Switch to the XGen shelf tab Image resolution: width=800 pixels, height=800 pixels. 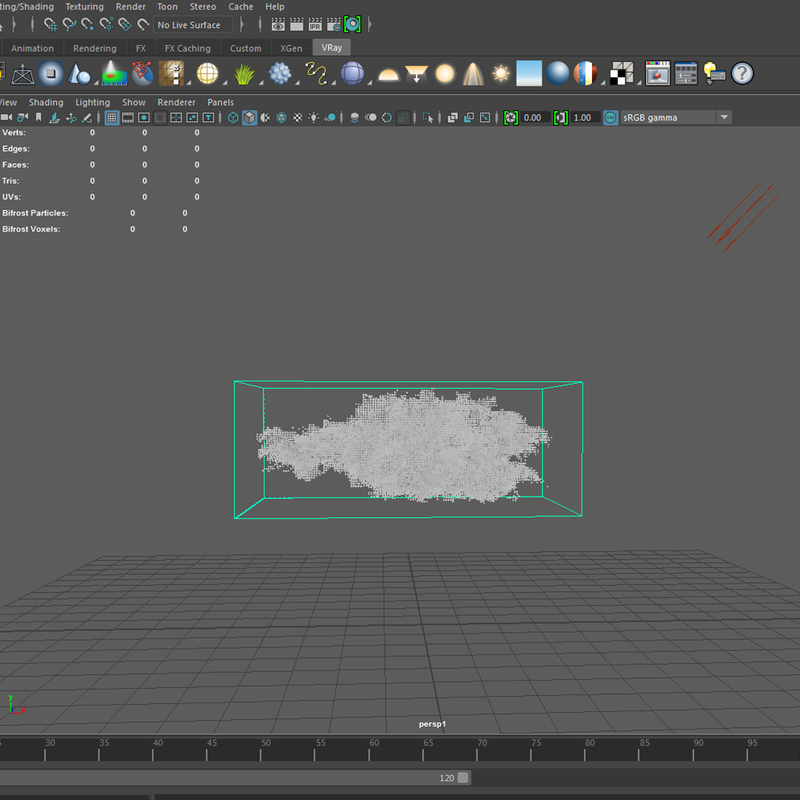pyautogui.click(x=291, y=47)
